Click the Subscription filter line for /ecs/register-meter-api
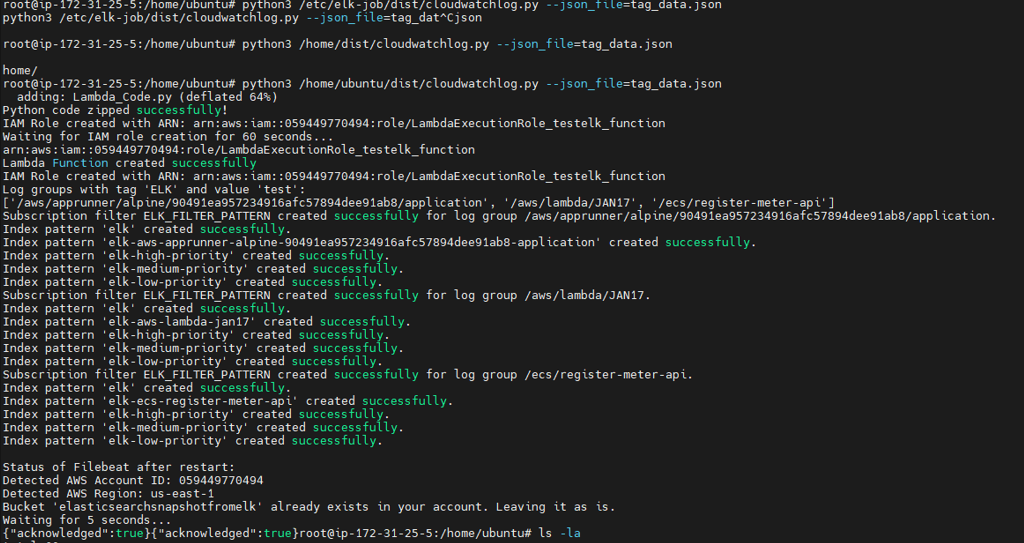The height and width of the screenshot is (543, 1024). (347, 374)
